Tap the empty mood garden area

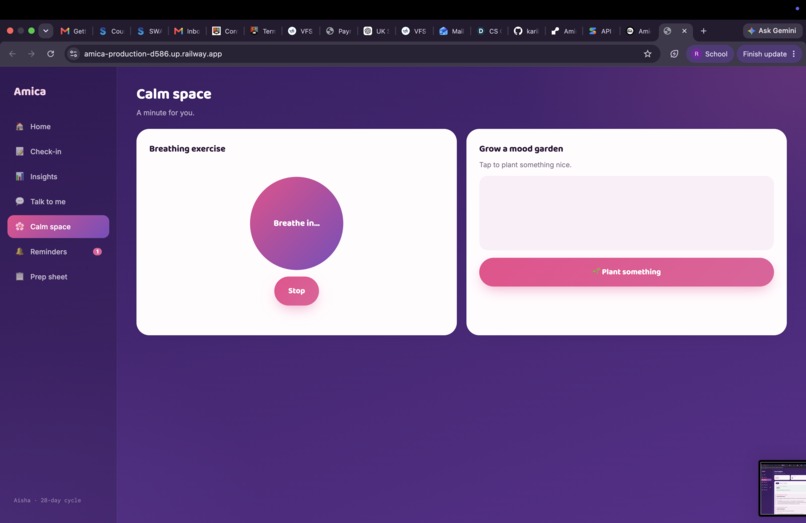tap(626, 213)
